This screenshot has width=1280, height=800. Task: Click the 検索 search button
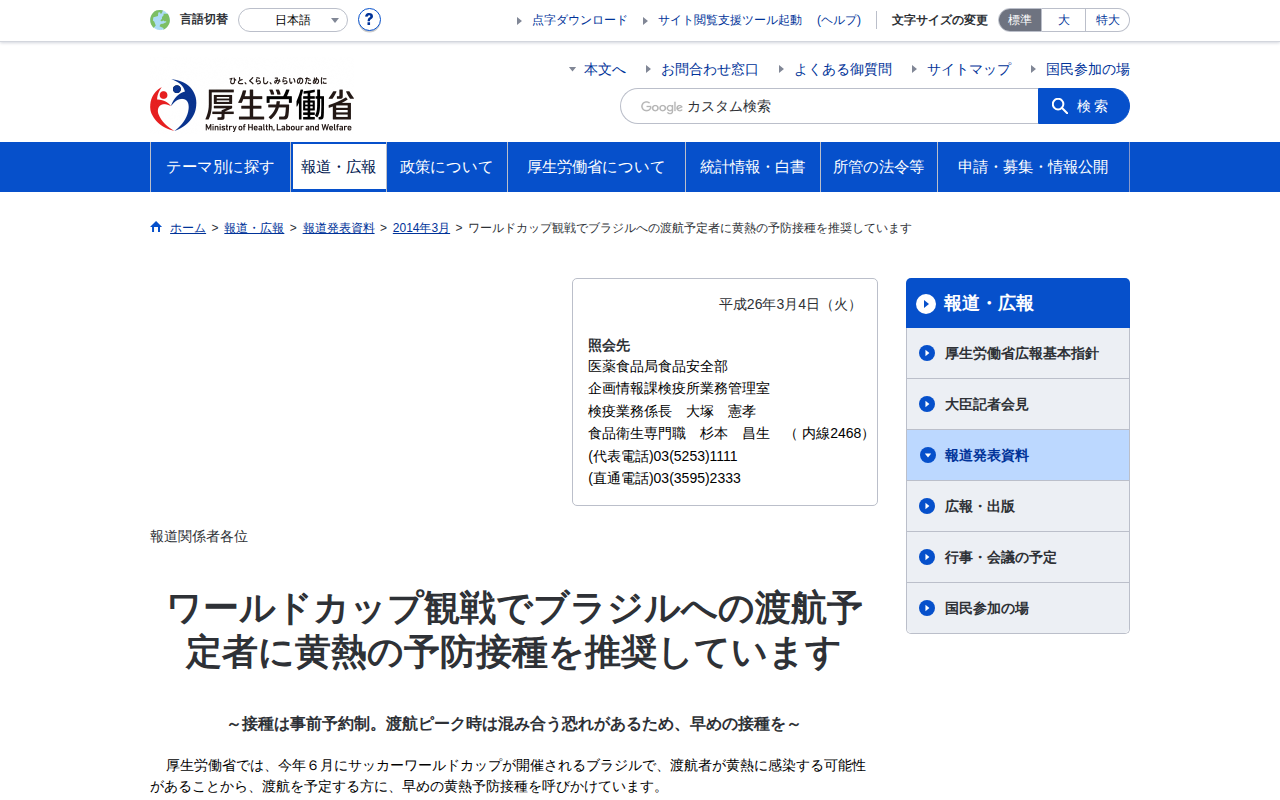click(x=1084, y=106)
